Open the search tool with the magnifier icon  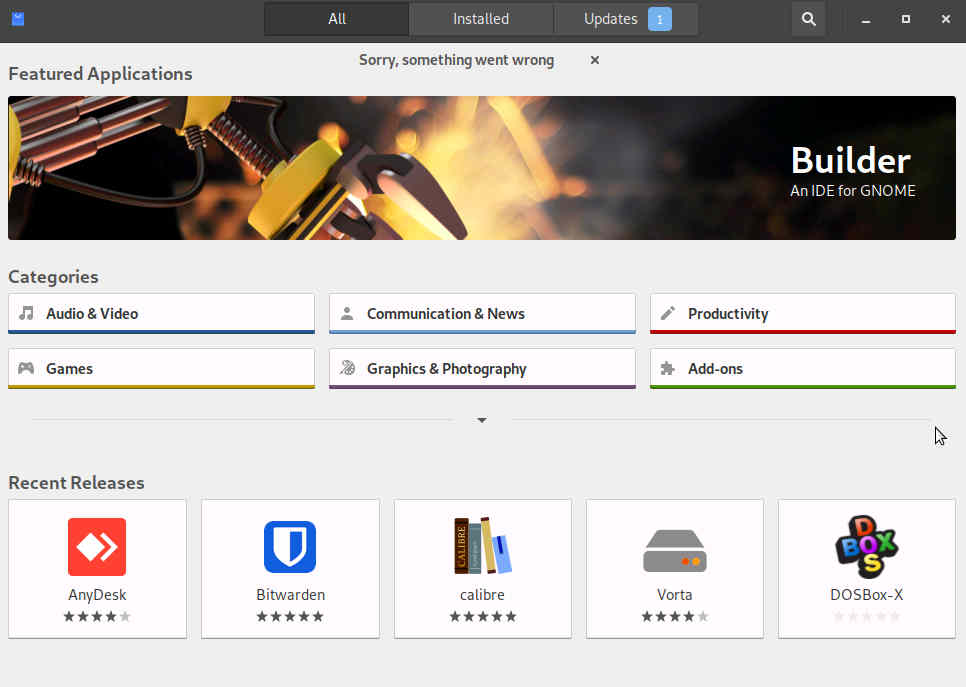coord(808,19)
